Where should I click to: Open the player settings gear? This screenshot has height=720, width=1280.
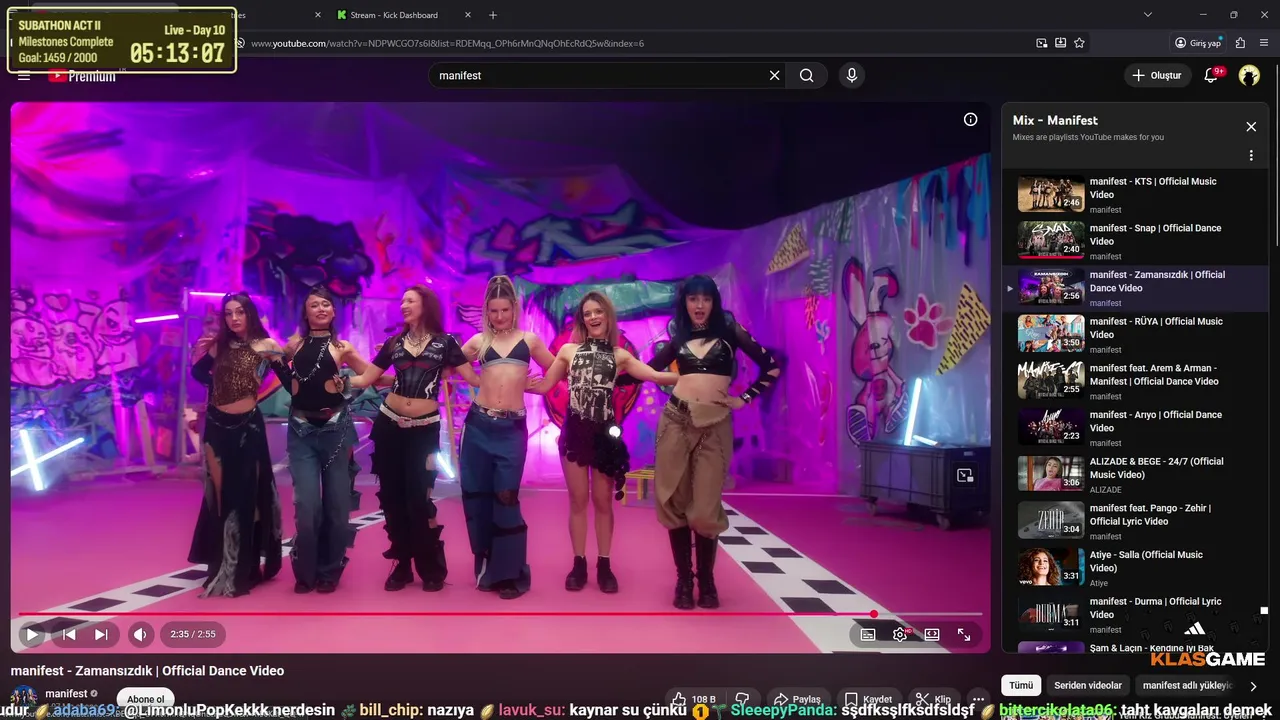pyautogui.click(x=900, y=634)
